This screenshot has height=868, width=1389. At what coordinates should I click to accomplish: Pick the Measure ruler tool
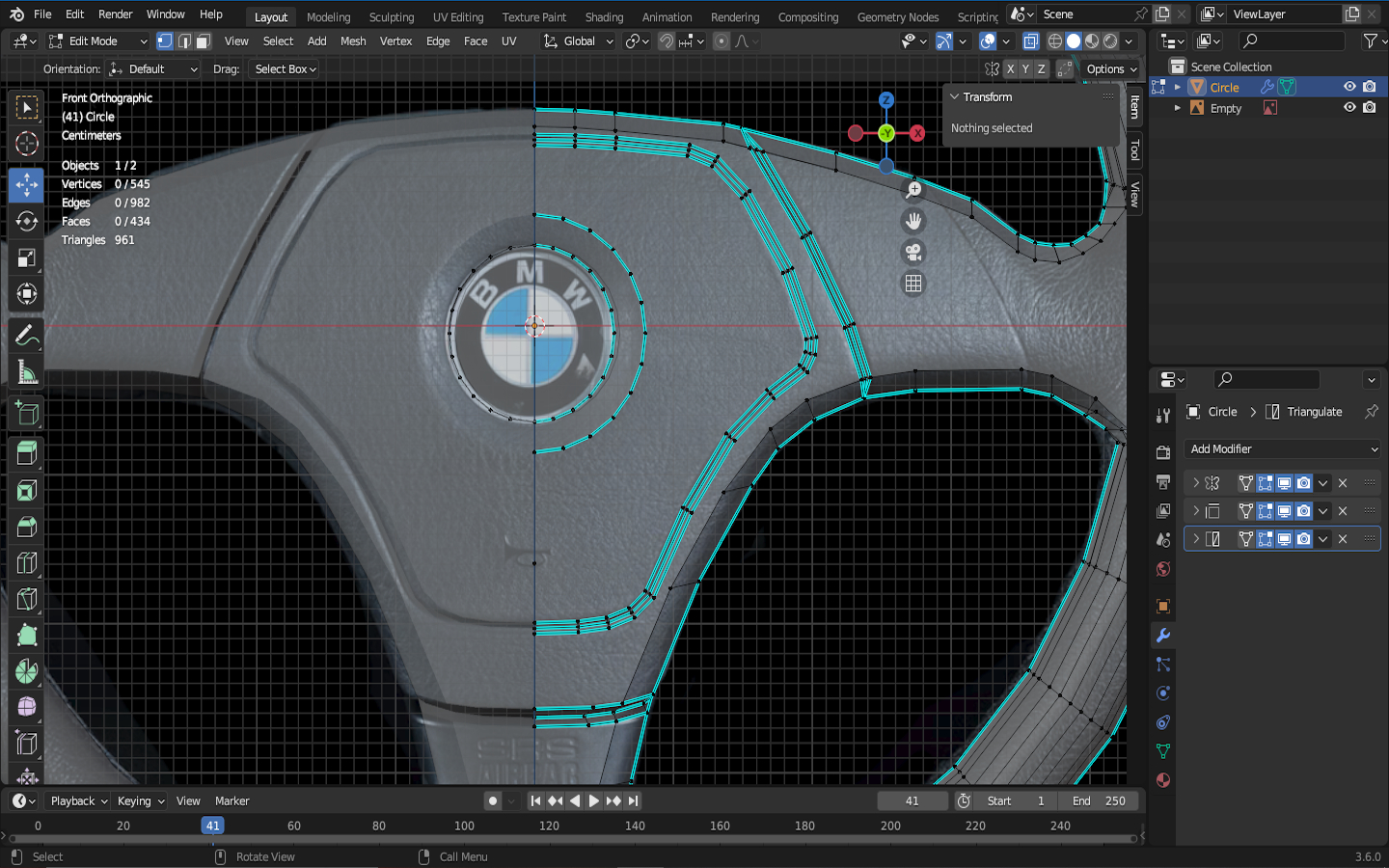pyautogui.click(x=26, y=373)
